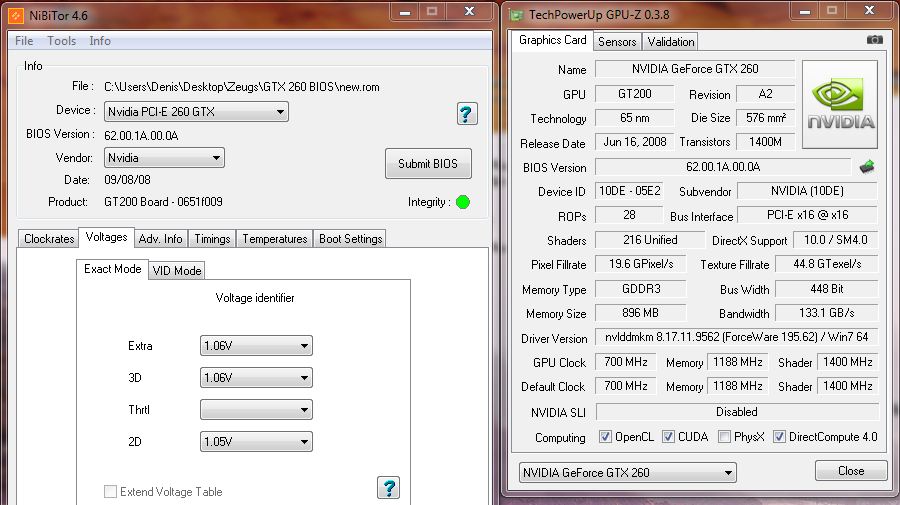
Task: Switch to the Adv. Info tab
Action: [x=161, y=239]
